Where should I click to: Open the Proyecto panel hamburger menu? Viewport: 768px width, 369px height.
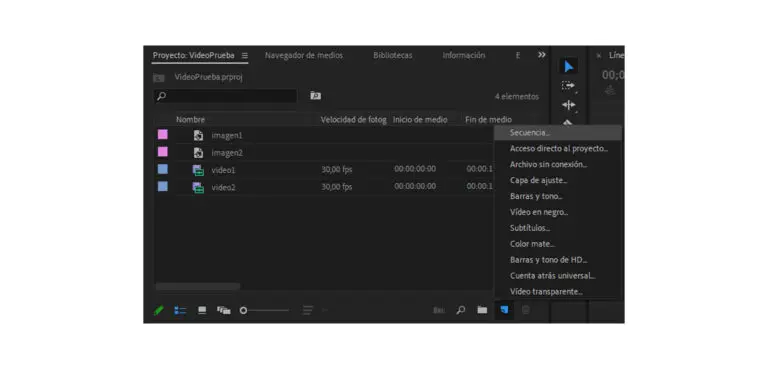click(244, 55)
